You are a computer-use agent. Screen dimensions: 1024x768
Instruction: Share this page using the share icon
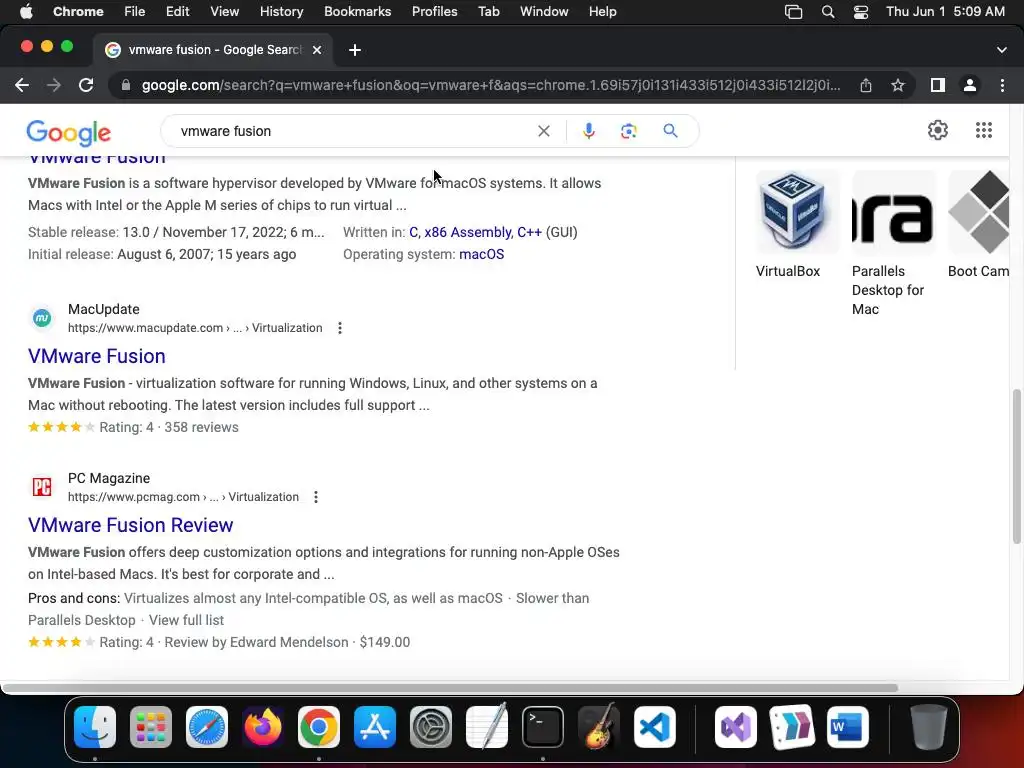click(x=866, y=85)
